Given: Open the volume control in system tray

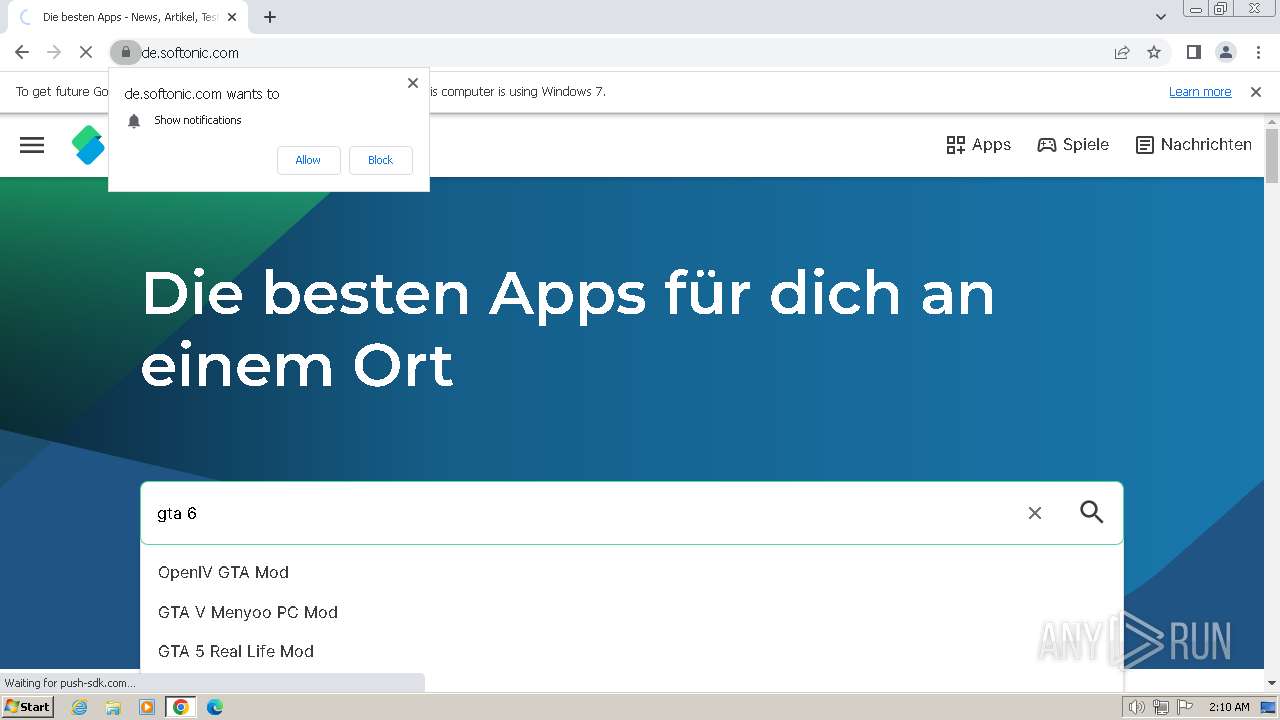Looking at the screenshot, I should coord(1137,707).
